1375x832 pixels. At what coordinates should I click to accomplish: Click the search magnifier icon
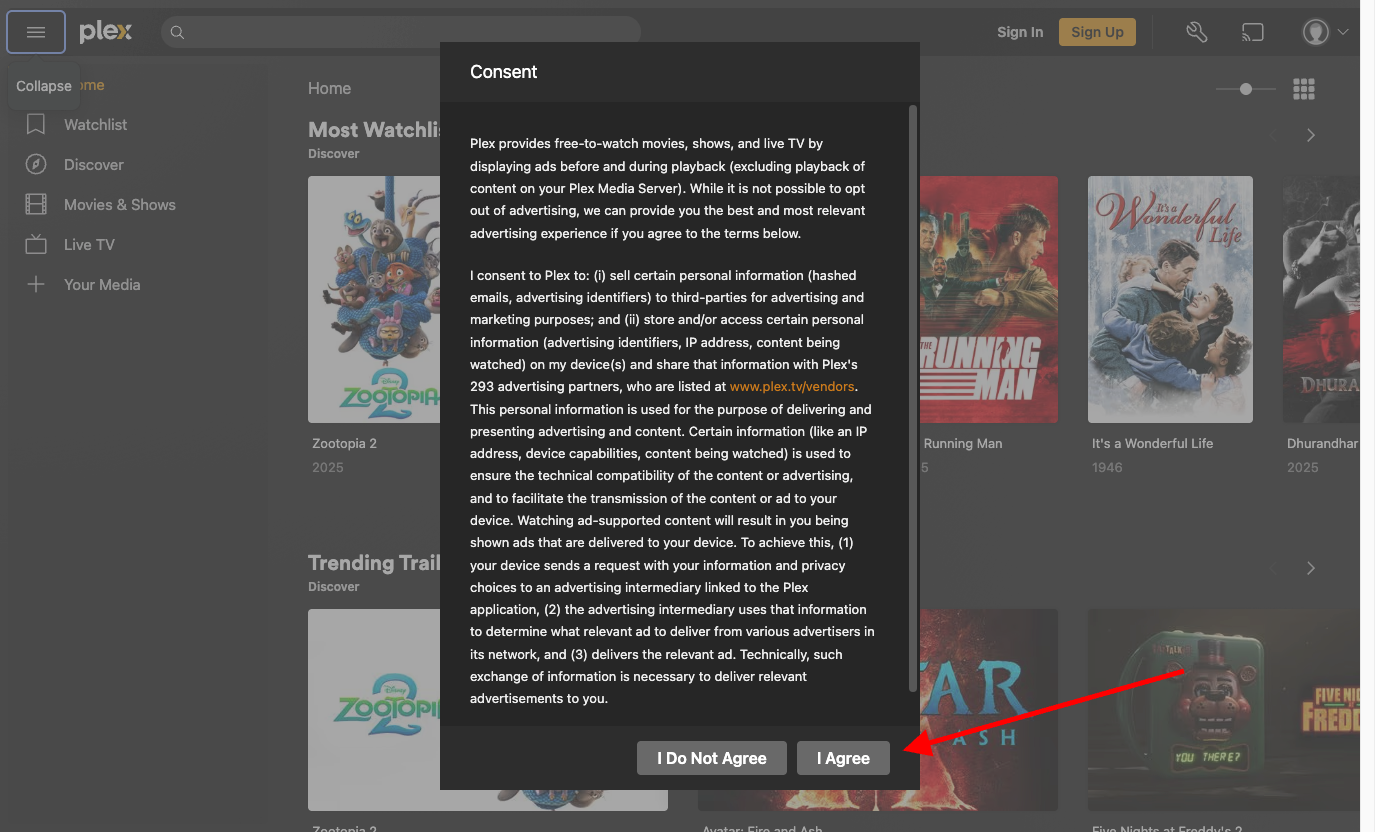point(176,32)
